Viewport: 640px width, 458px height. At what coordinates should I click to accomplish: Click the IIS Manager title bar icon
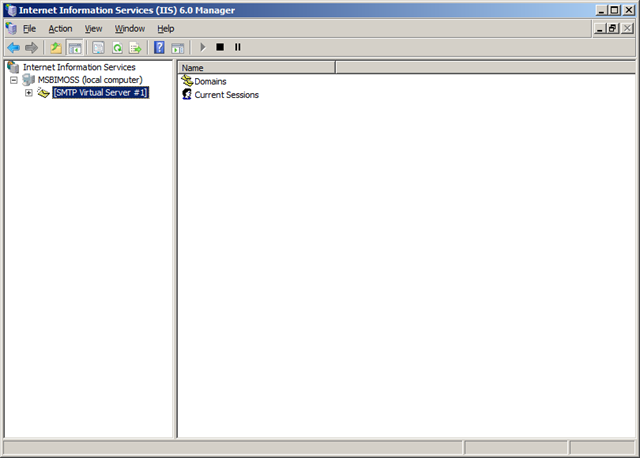11,10
